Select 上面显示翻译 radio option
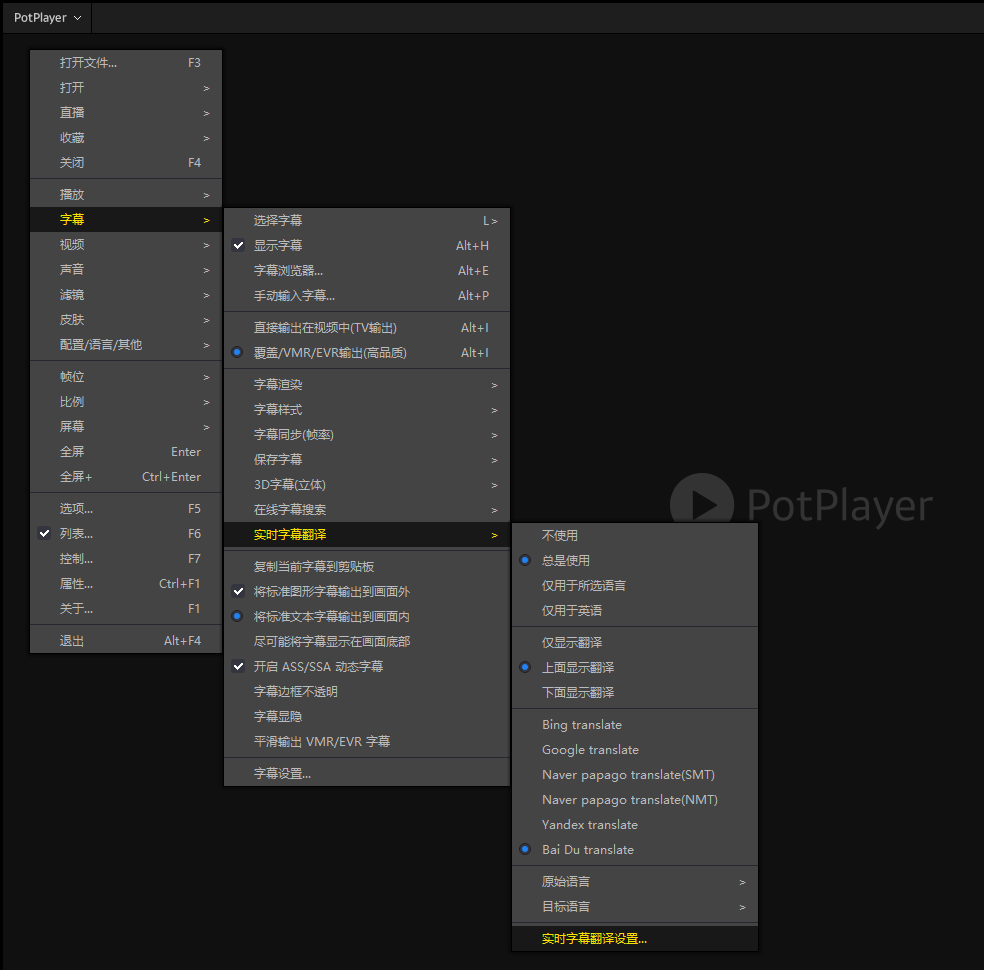This screenshot has height=970, width=984. pos(635,668)
